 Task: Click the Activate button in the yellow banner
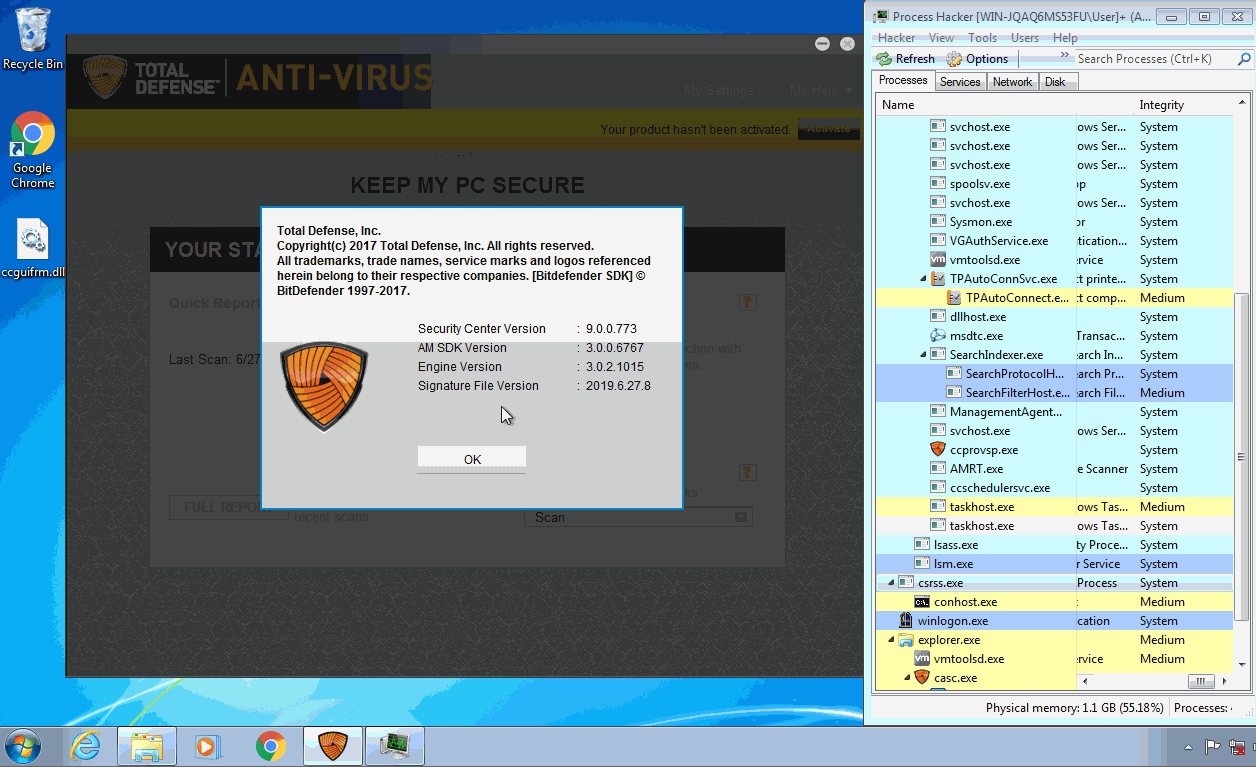click(828, 129)
